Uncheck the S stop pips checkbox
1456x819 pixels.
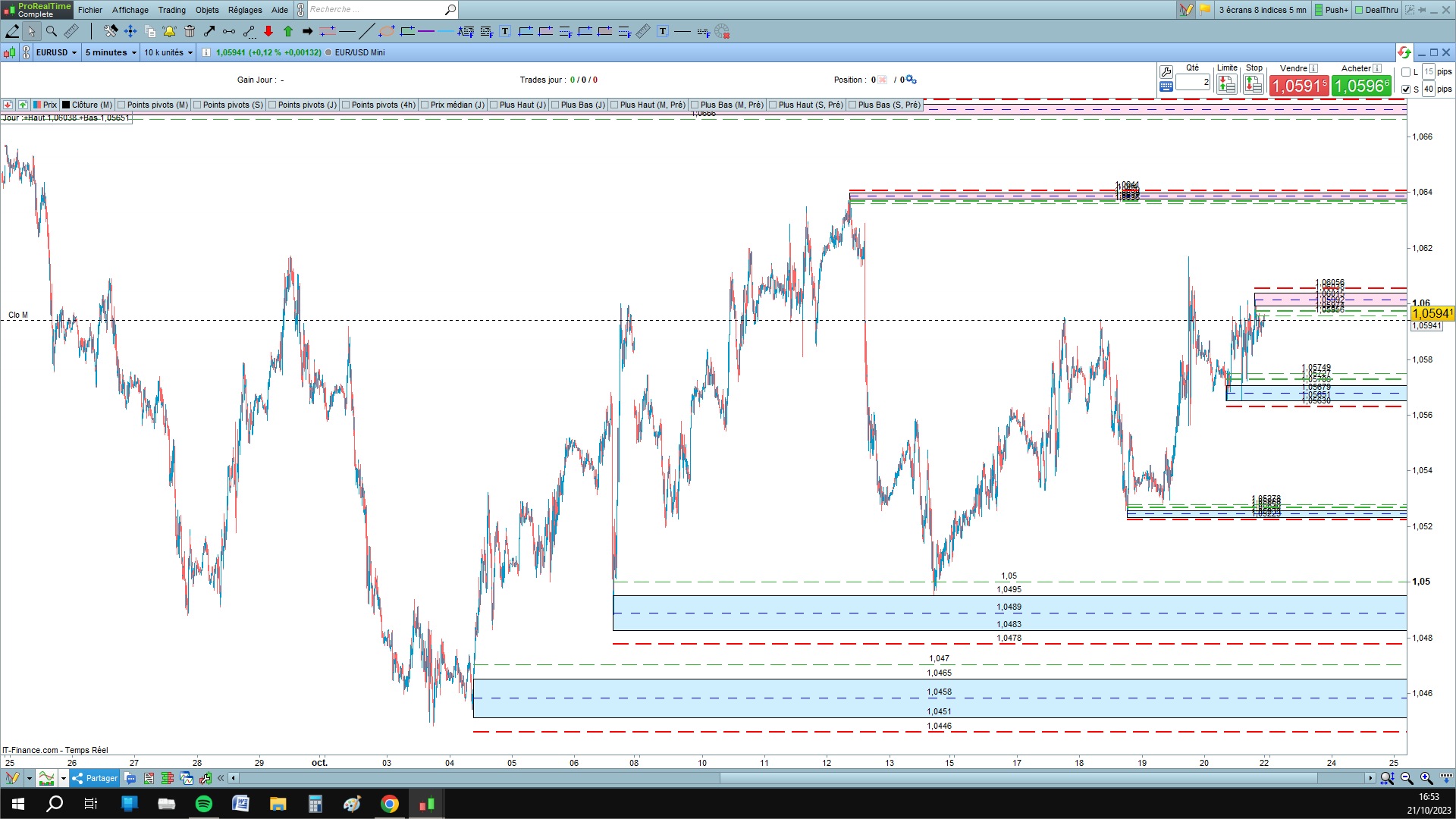[1406, 89]
